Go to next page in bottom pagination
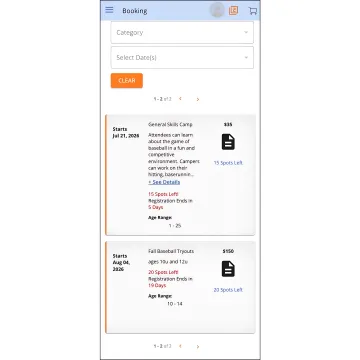The image size is (360, 360). click(x=198, y=346)
